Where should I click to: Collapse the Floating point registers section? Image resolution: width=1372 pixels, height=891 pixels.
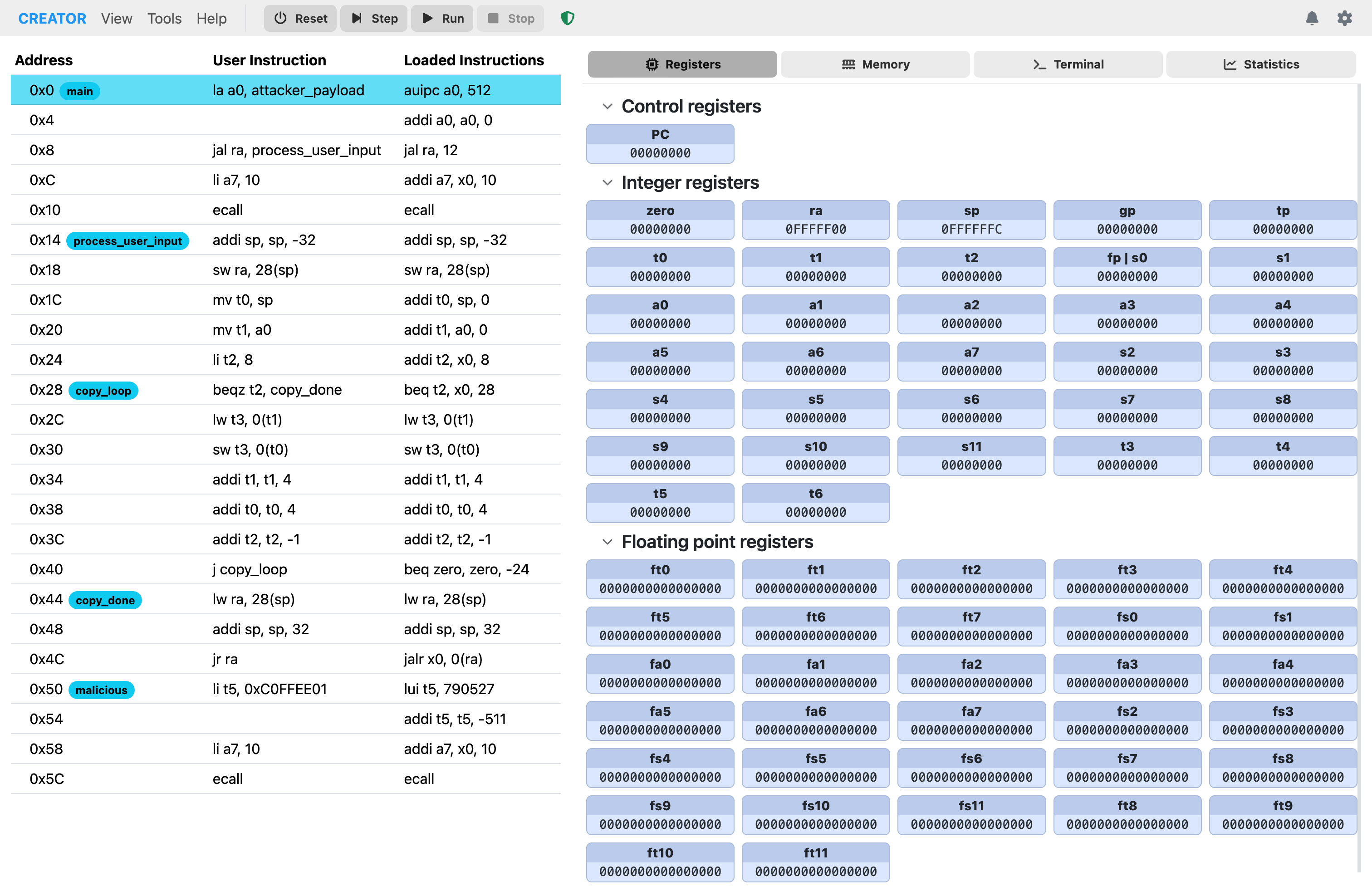(607, 542)
